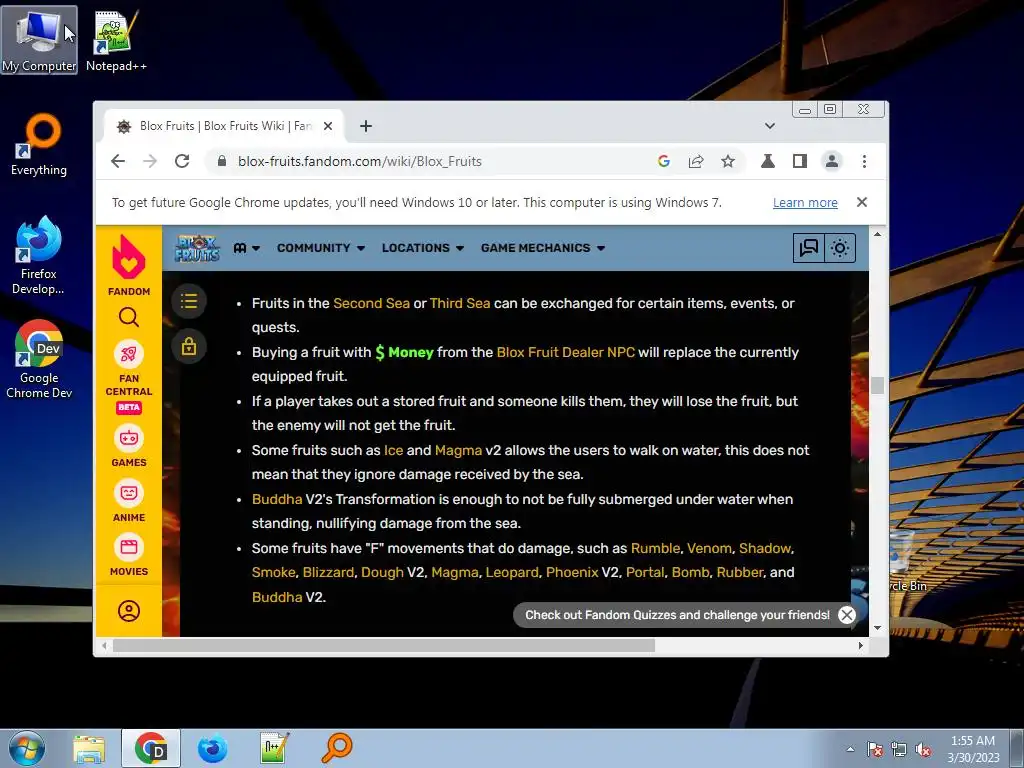Image resolution: width=1024 pixels, height=768 pixels.
Task: Open the Venom fruit link
Action: (x=709, y=549)
